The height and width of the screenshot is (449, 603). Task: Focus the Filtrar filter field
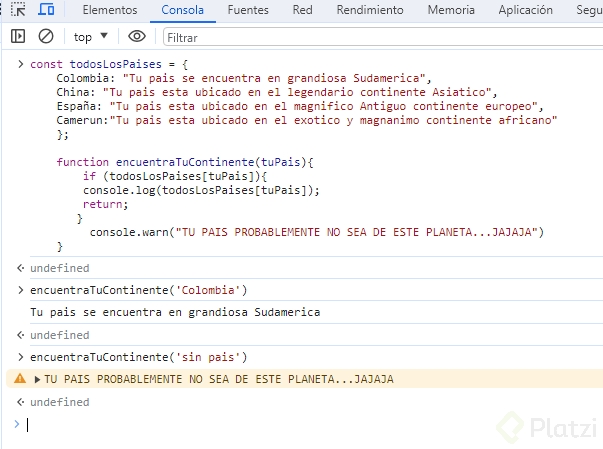coord(383,38)
